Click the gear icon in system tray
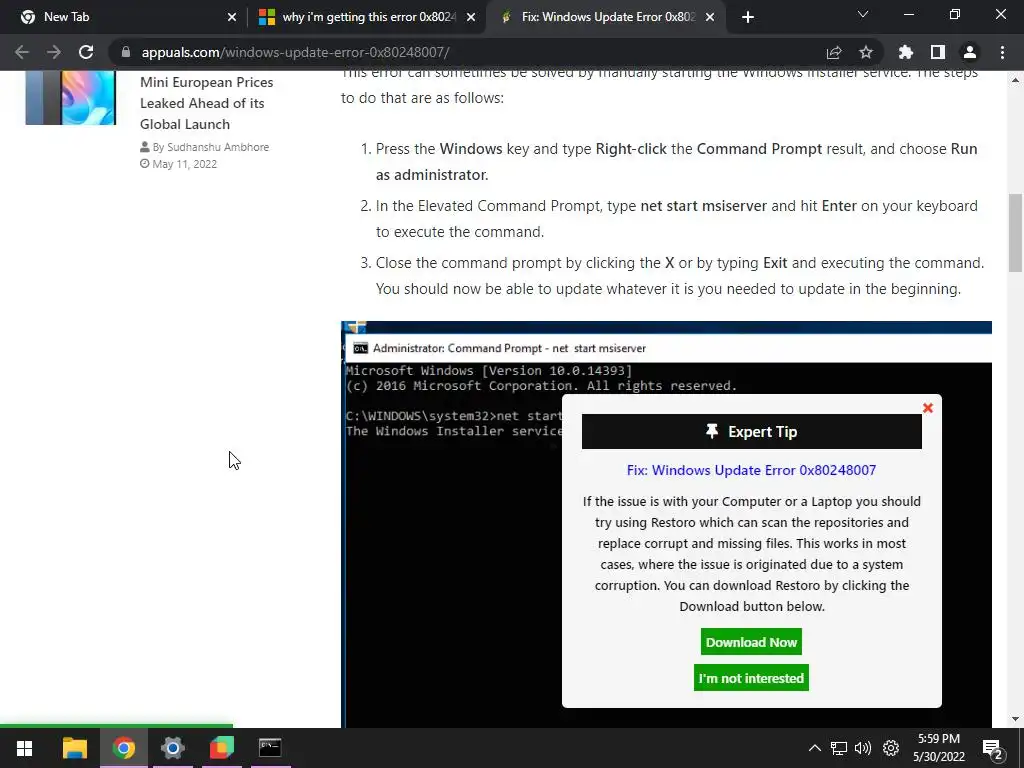 [x=891, y=748]
